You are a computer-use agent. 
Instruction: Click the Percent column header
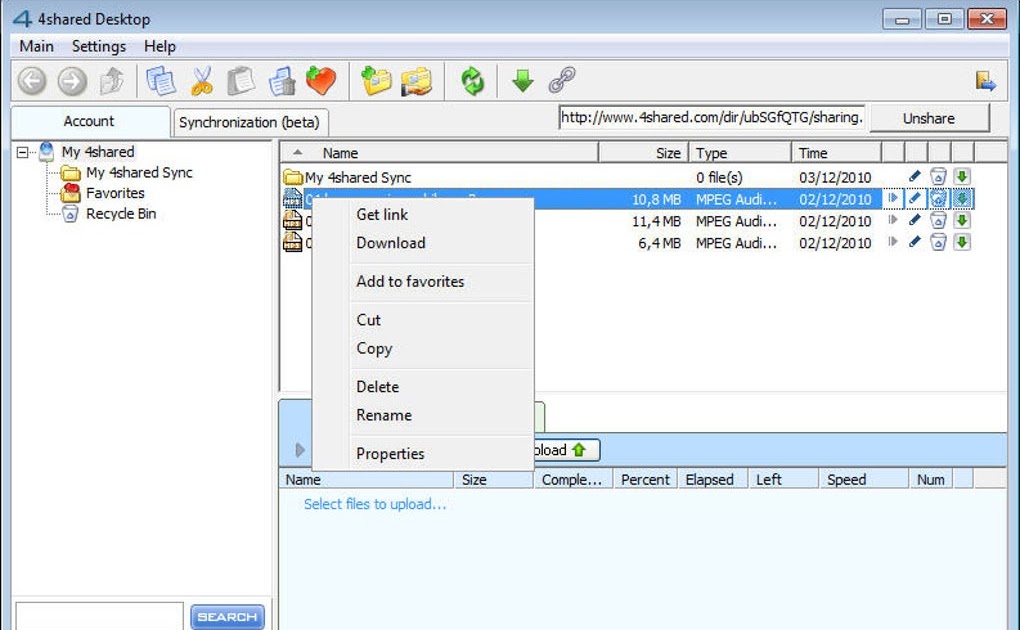645,480
